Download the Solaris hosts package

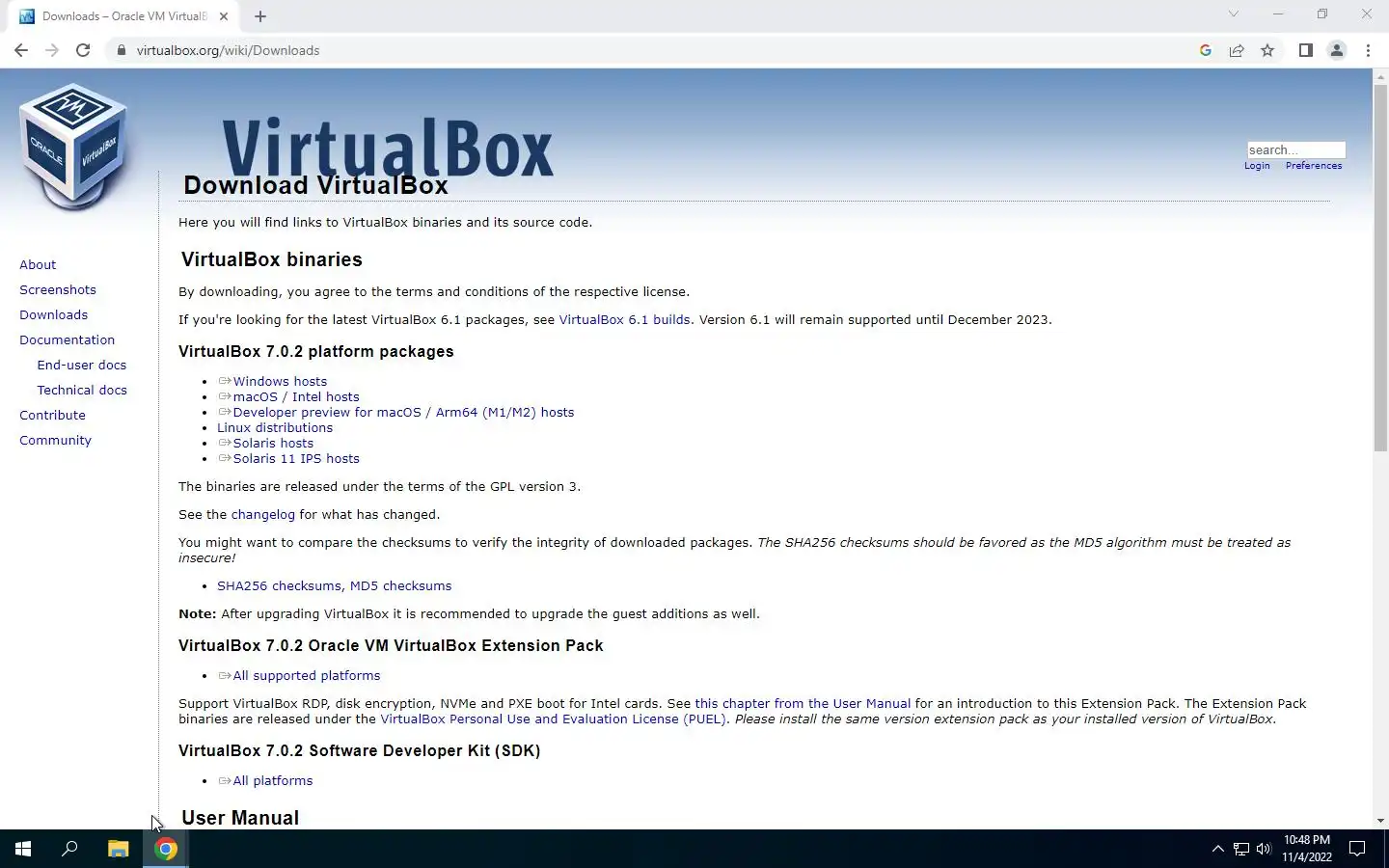click(273, 443)
